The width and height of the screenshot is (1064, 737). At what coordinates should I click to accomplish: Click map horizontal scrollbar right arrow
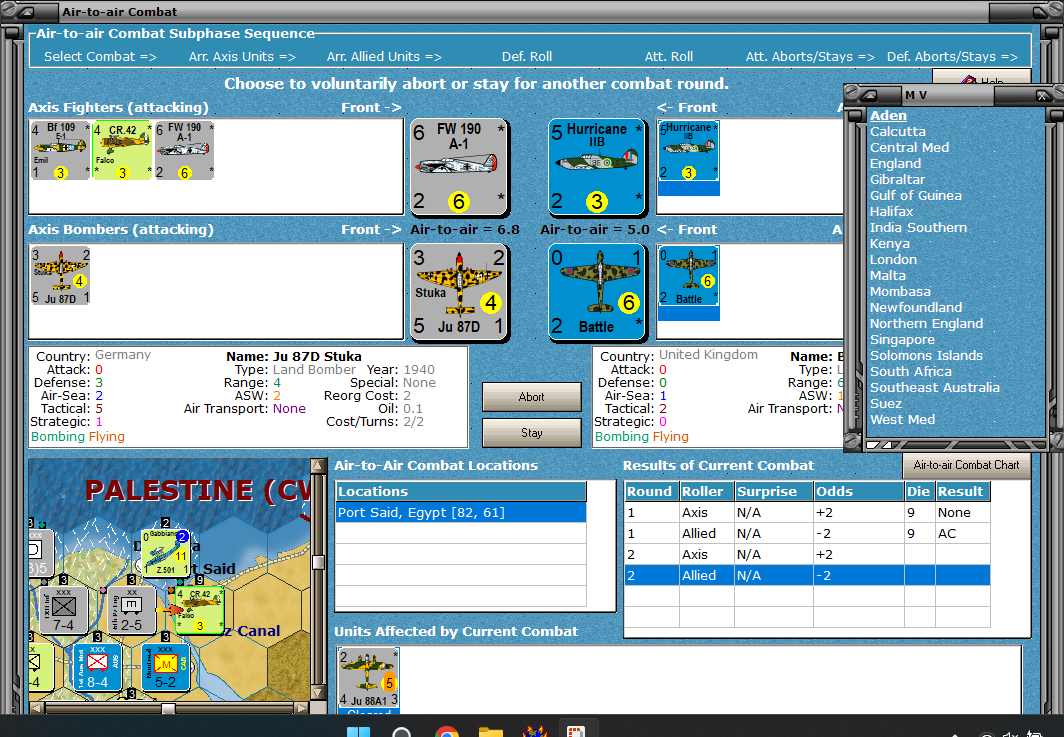coord(302,708)
